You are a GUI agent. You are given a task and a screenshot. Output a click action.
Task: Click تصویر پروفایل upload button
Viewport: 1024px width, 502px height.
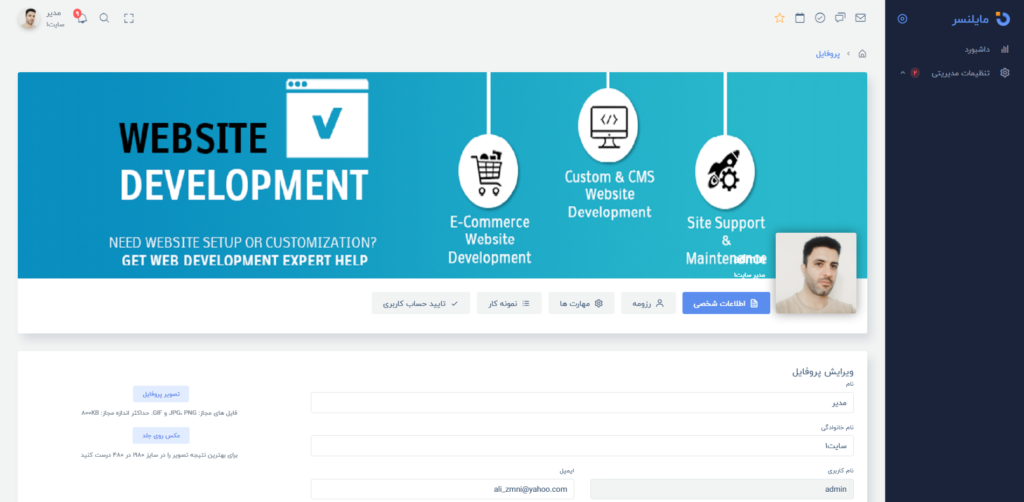tap(161, 394)
